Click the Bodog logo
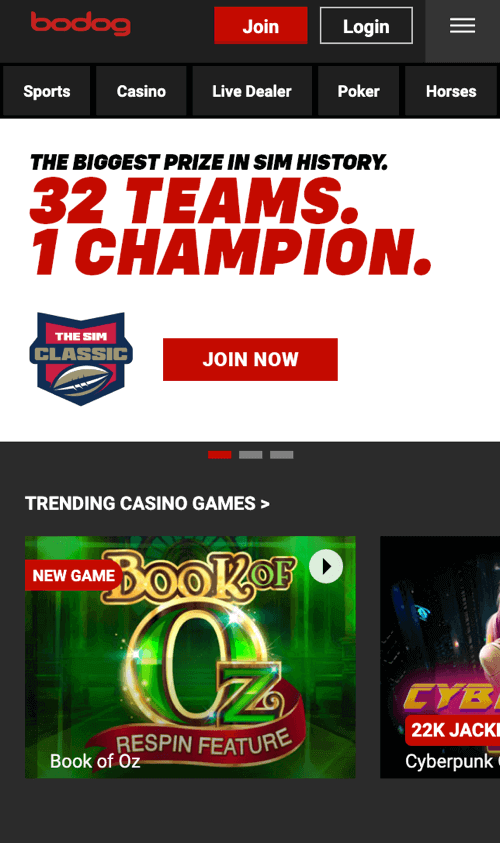This screenshot has height=843, width=500. (x=81, y=24)
